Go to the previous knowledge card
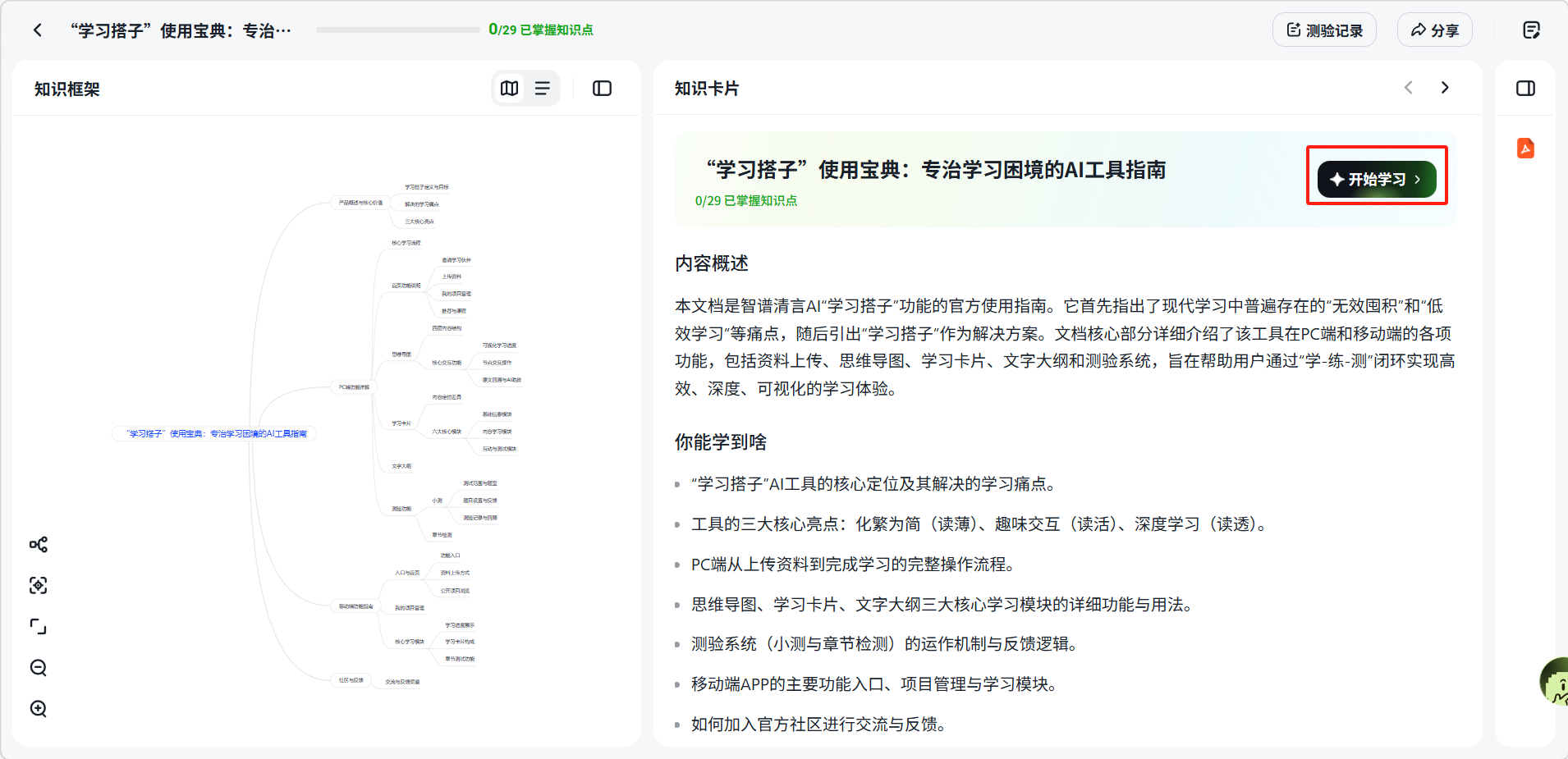The width and height of the screenshot is (1568, 759). [x=1409, y=88]
